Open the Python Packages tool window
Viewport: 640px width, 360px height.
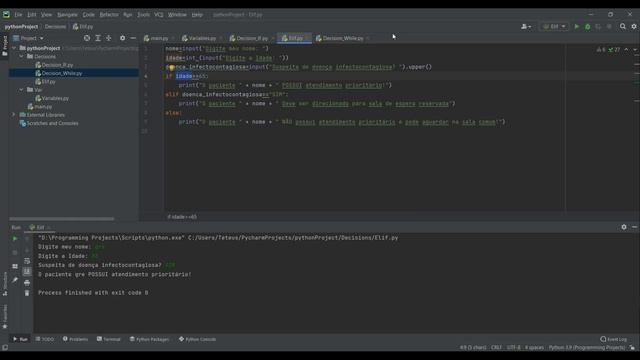coord(149,339)
